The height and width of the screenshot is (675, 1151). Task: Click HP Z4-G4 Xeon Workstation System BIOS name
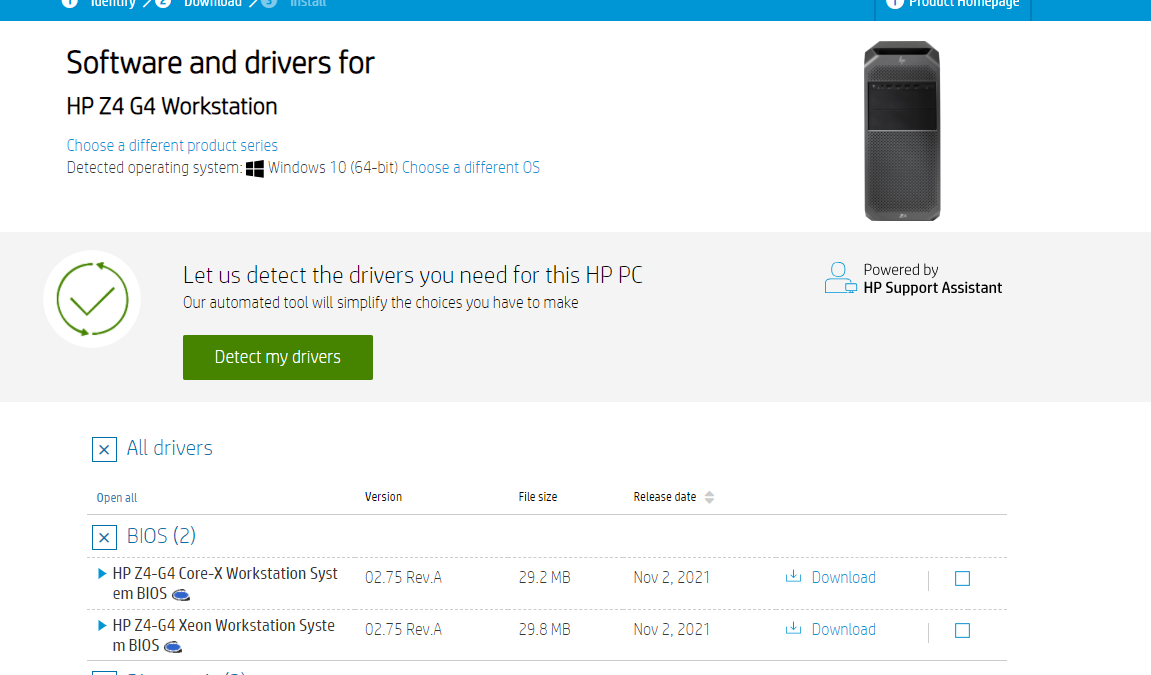223,635
